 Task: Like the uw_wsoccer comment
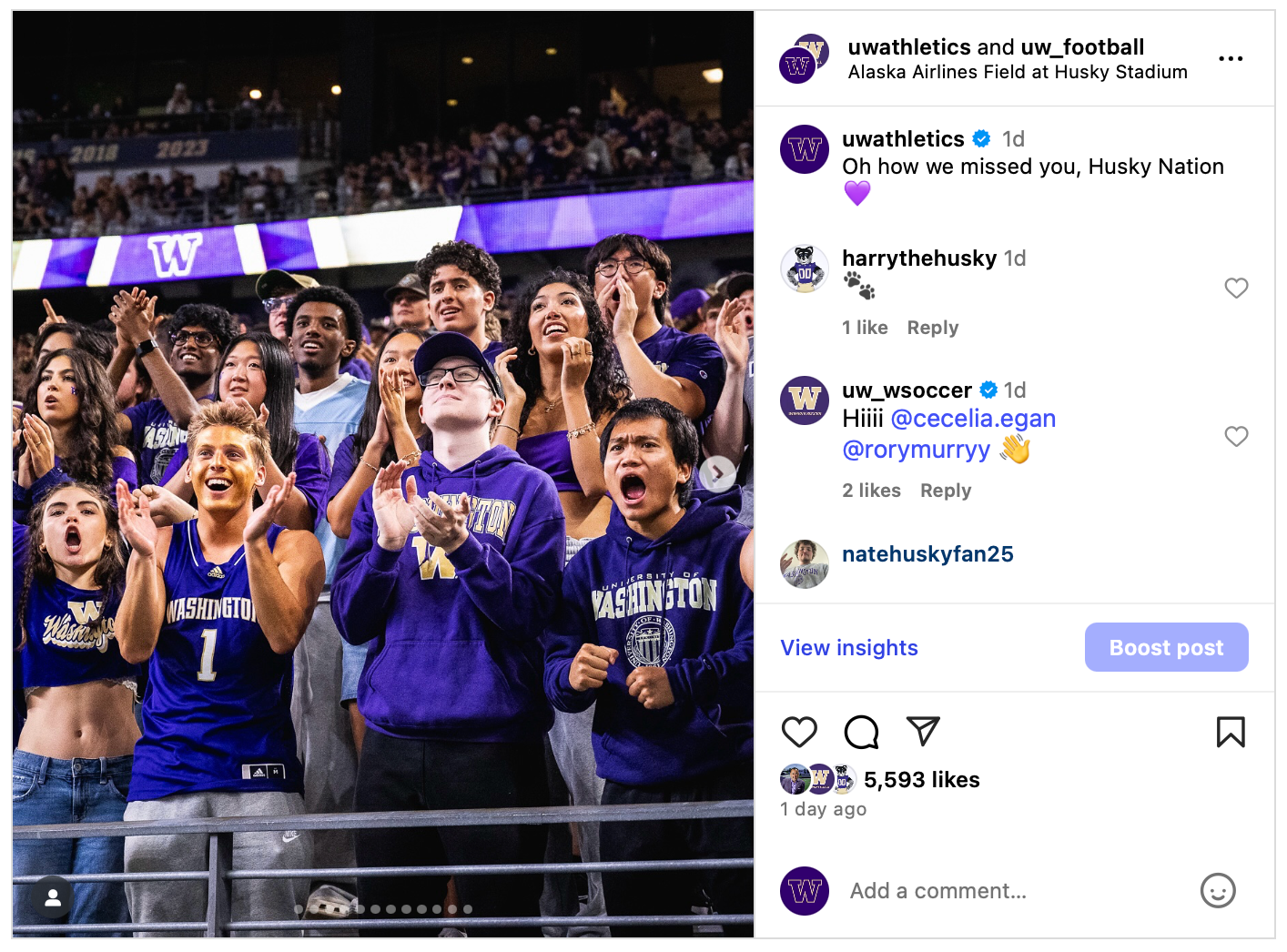point(1236,437)
